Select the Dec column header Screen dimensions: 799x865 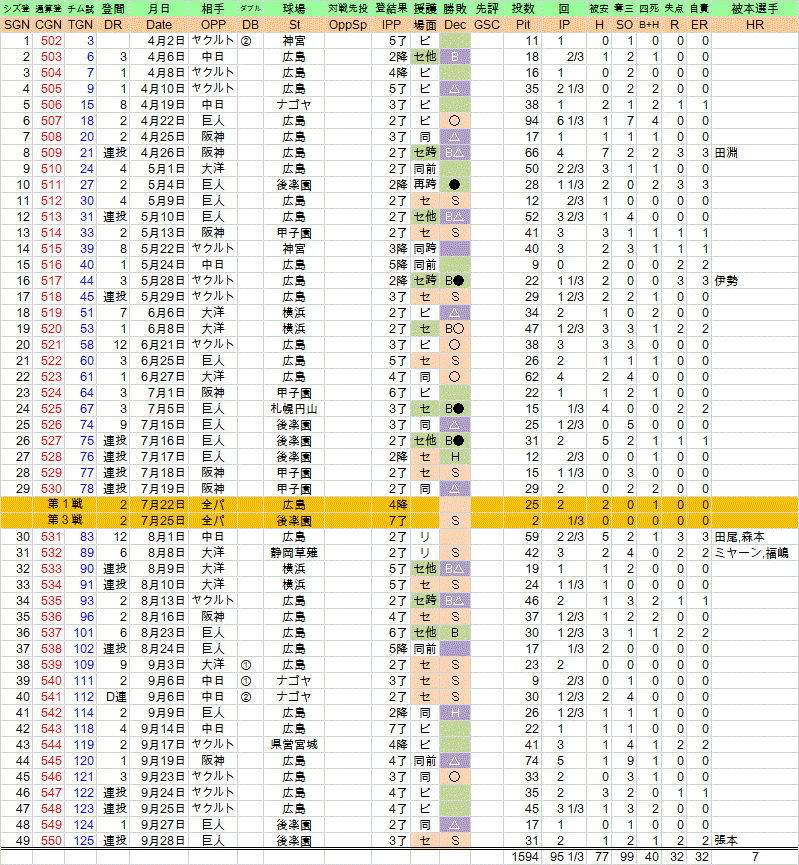coord(455,25)
